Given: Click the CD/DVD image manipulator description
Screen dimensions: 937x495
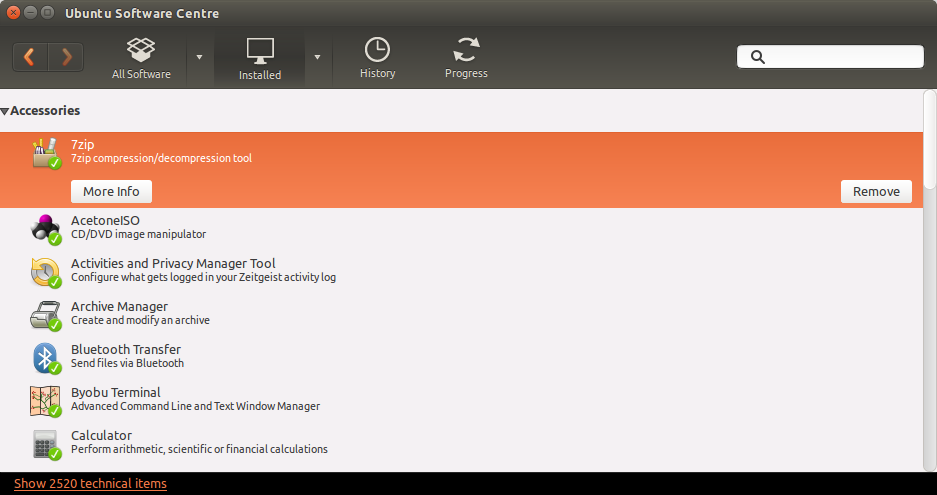Looking at the screenshot, I should coord(139,234).
